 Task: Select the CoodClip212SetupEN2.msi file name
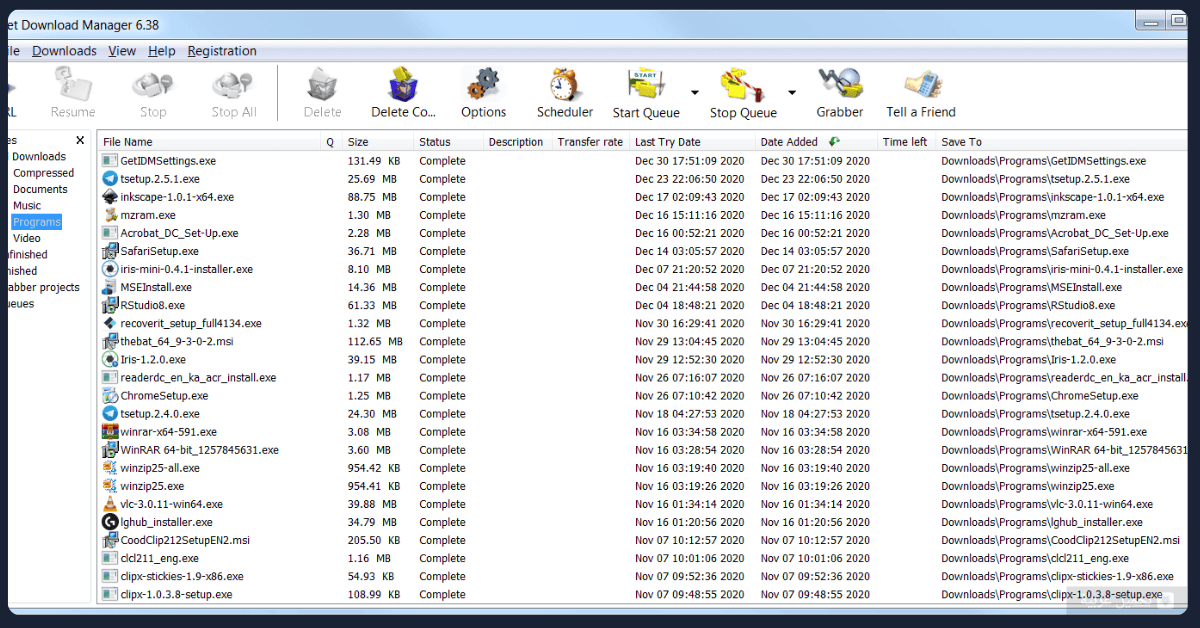pyautogui.click(x=185, y=540)
